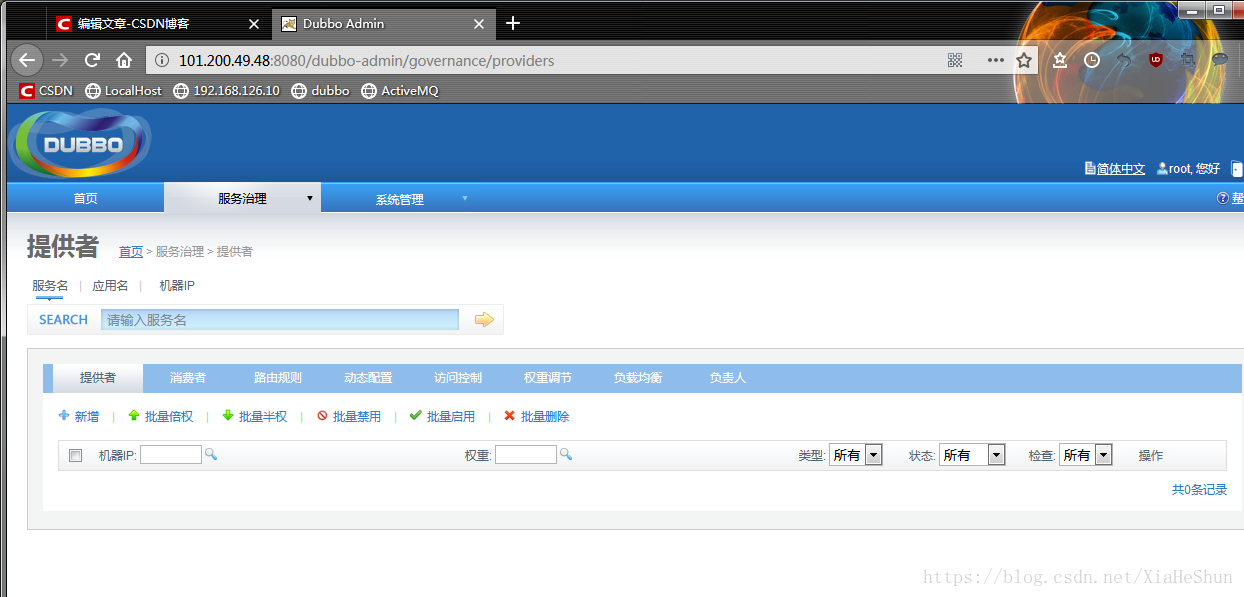This screenshot has width=1244, height=597.
Task: Select the 提供者 tab
Action: (98, 378)
